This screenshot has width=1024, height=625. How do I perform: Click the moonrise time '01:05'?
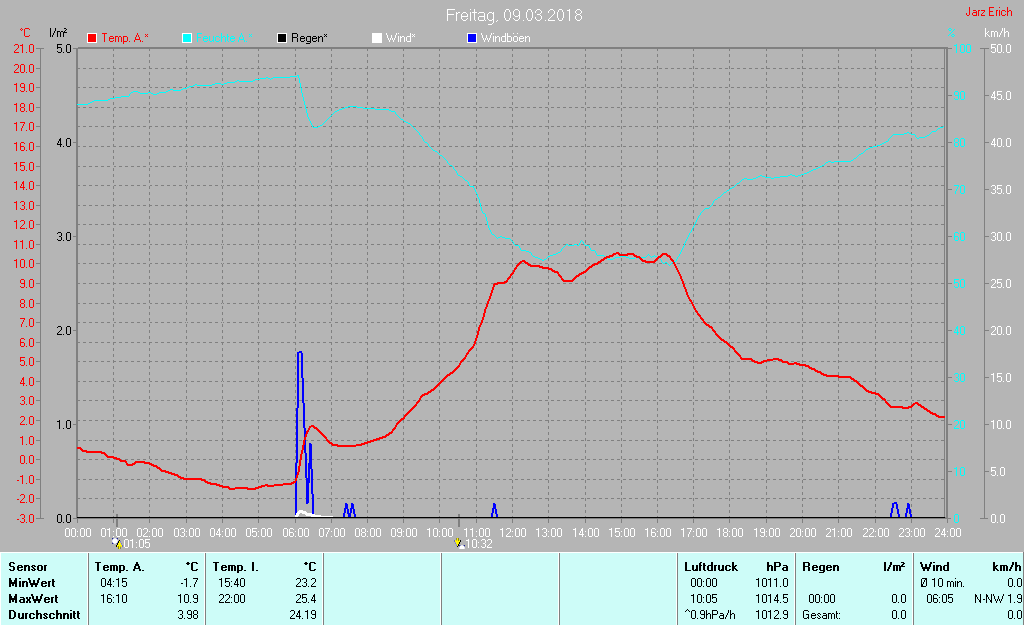137,543
